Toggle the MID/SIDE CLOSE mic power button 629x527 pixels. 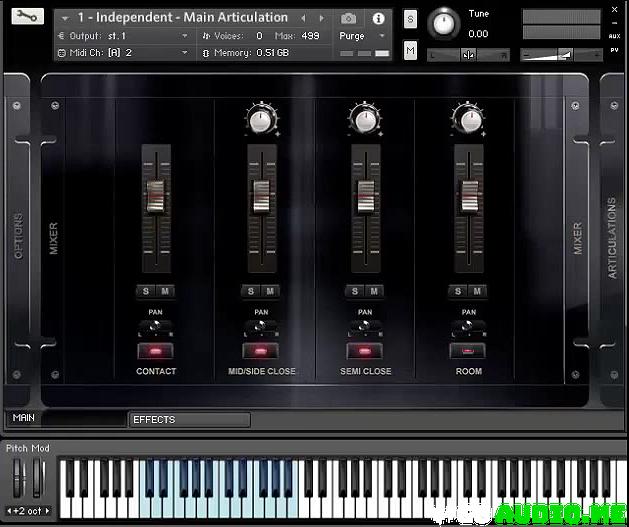click(261, 351)
